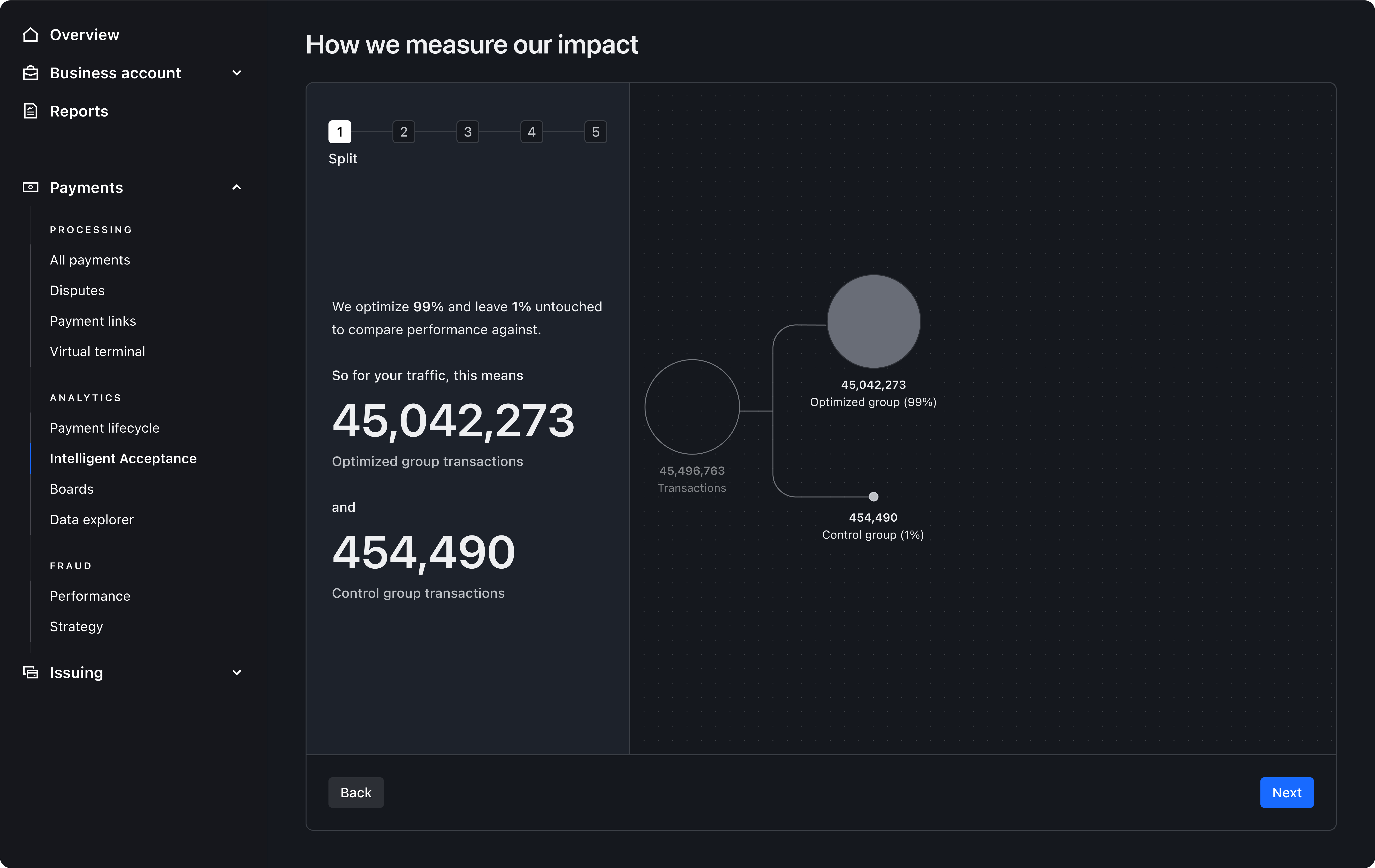Screen dimensions: 1375x868
Task: Click the How we measure our impact heading
Action: 472,45
